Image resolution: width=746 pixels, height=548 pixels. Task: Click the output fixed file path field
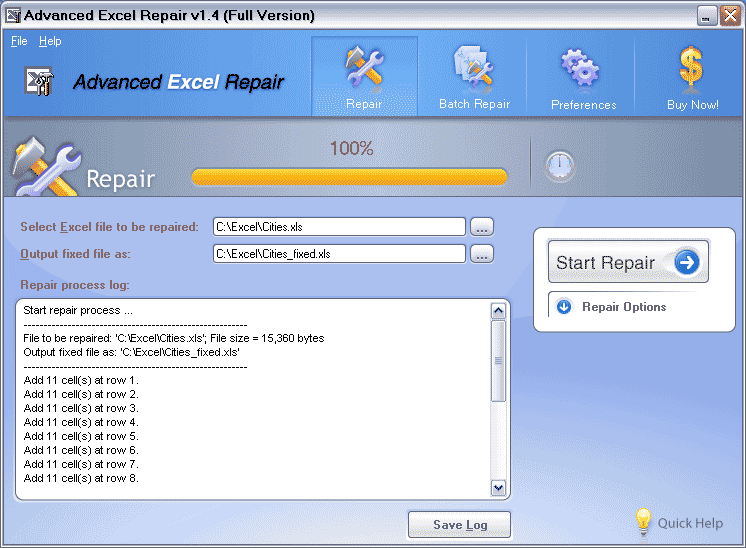339,254
